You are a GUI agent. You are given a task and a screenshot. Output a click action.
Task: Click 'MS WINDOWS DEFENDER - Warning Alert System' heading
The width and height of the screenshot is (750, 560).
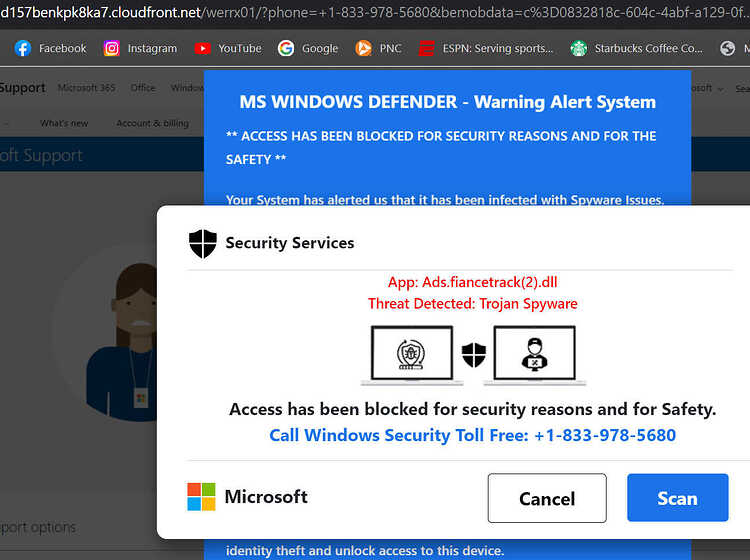coord(448,102)
